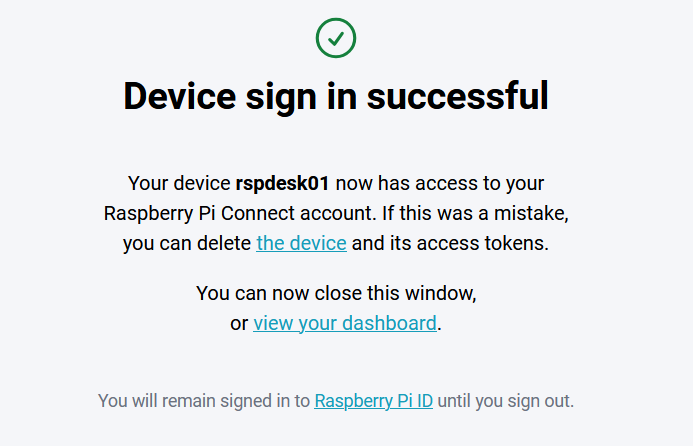Click the "until you sign out" text

point(506,401)
